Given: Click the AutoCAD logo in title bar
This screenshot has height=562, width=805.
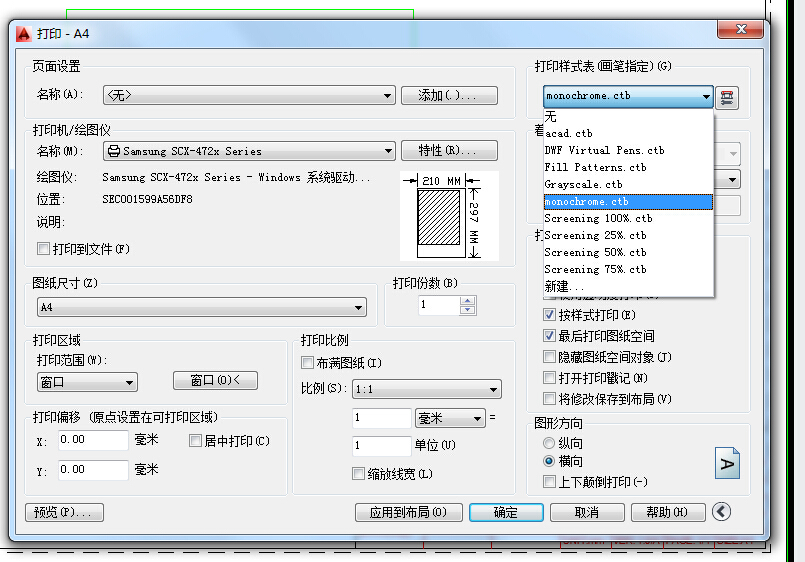Looking at the screenshot, I should (24, 34).
